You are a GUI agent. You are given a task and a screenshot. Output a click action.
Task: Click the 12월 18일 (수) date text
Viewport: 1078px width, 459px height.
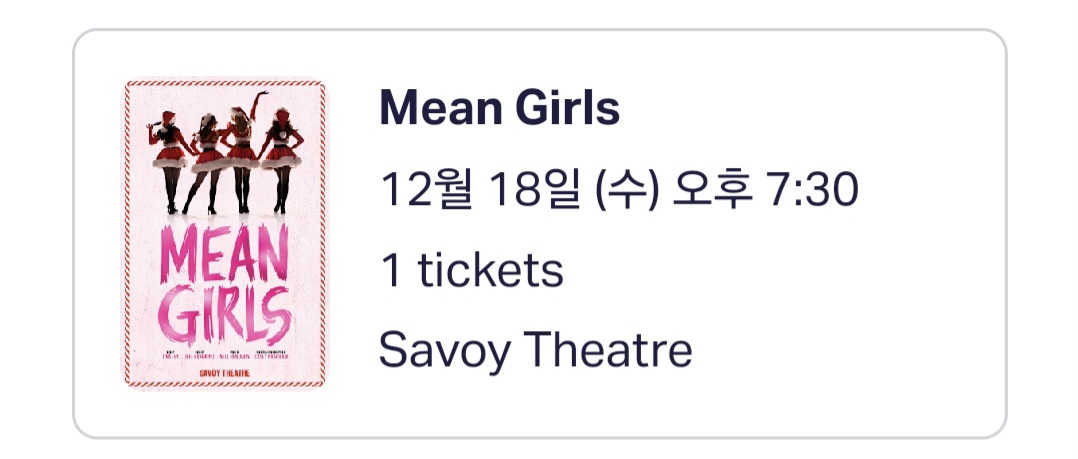[x=519, y=189]
